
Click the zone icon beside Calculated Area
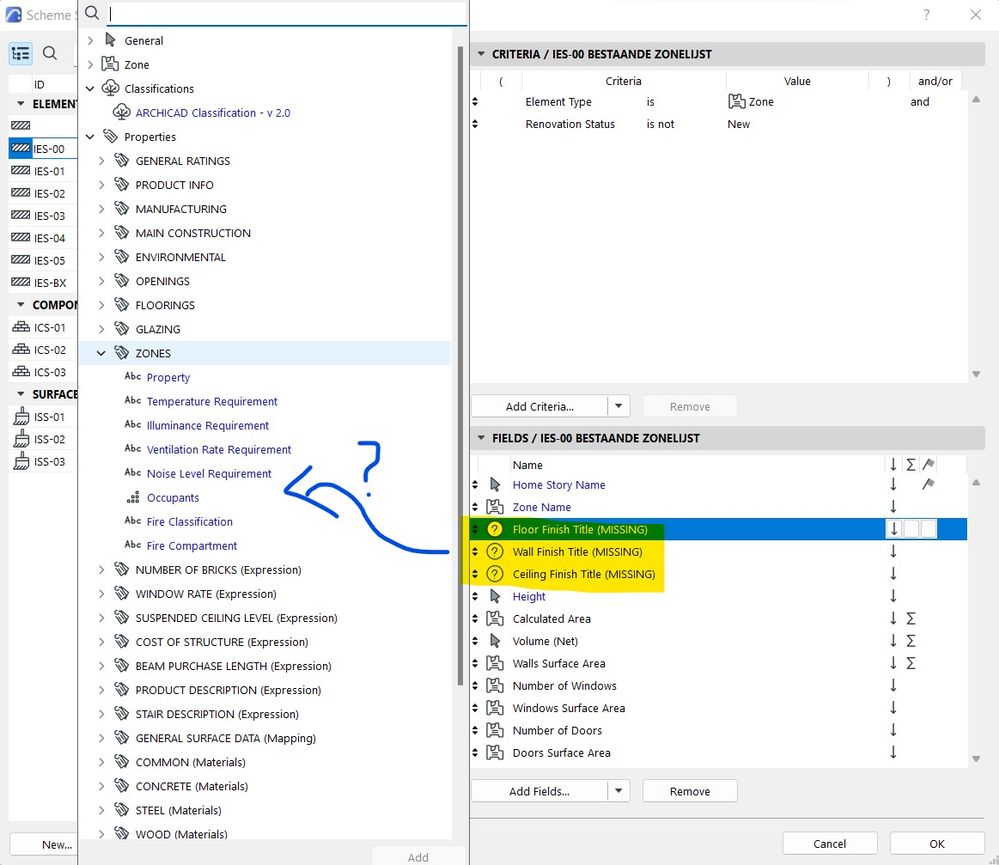pos(495,618)
